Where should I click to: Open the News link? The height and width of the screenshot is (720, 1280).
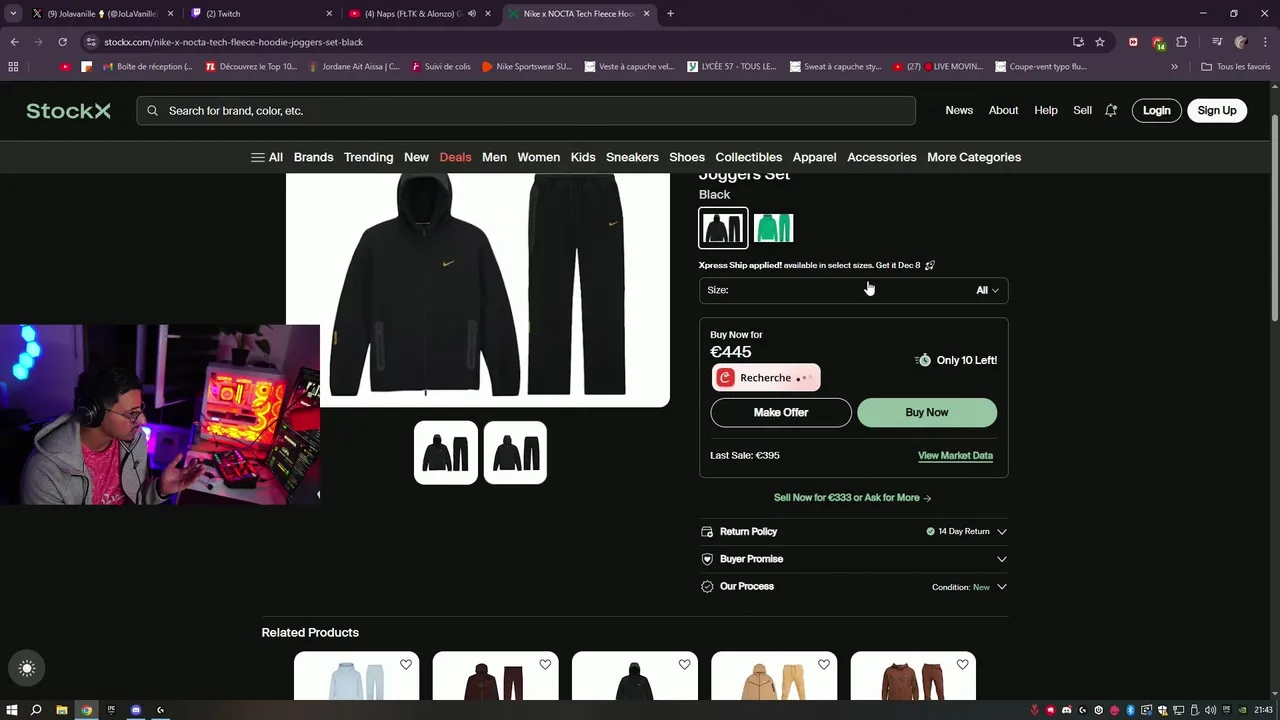[x=959, y=111]
